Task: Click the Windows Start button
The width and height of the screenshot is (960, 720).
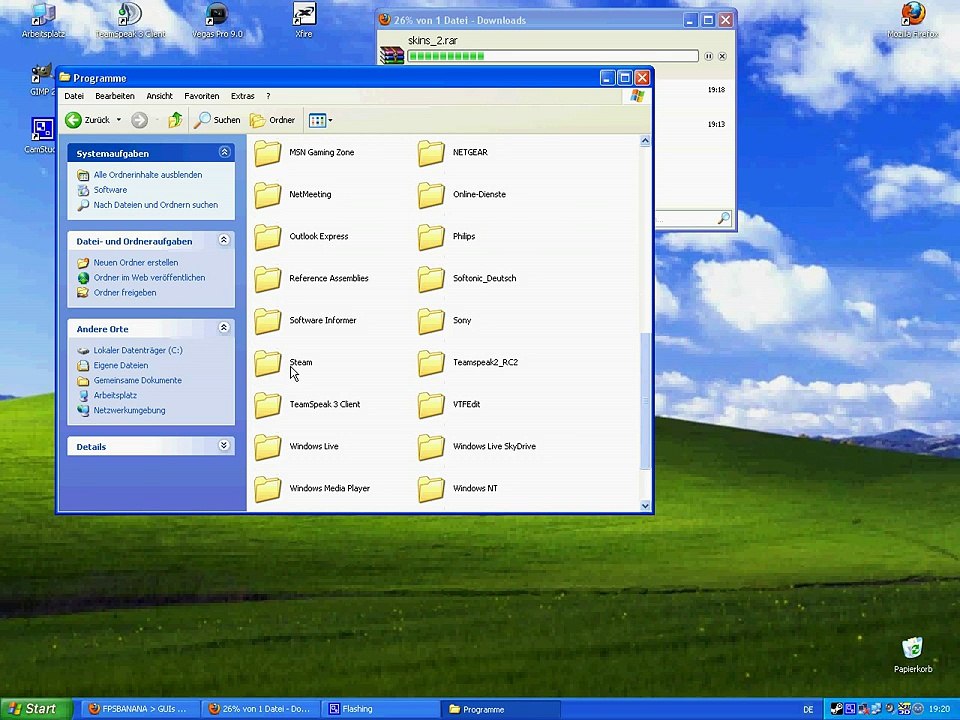Action: (x=36, y=708)
